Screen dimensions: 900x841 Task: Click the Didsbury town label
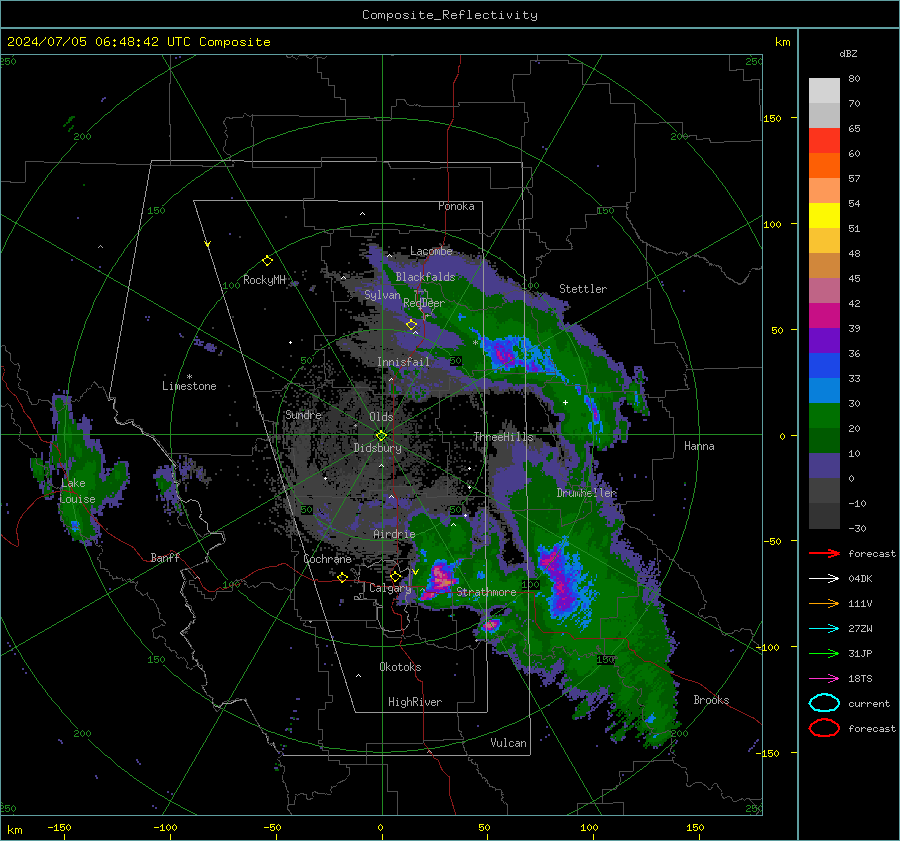(x=377, y=448)
